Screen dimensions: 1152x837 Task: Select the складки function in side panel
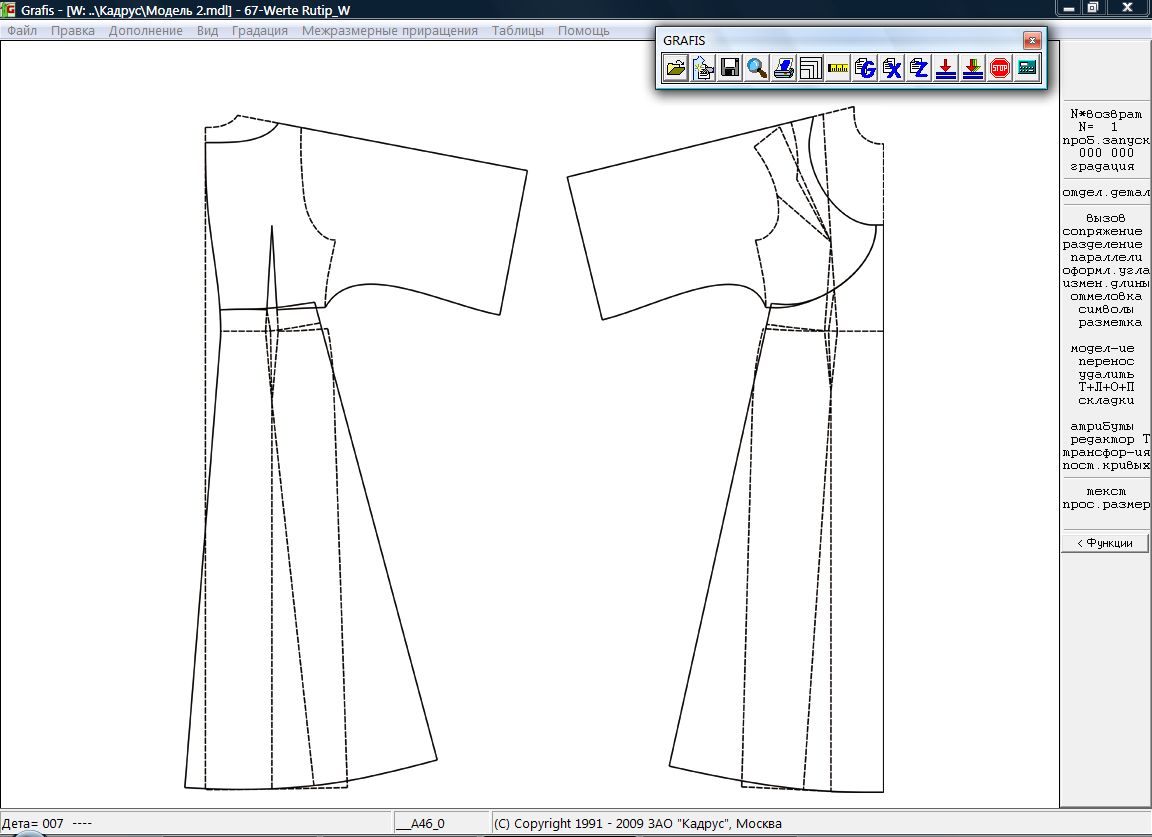point(1106,400)
